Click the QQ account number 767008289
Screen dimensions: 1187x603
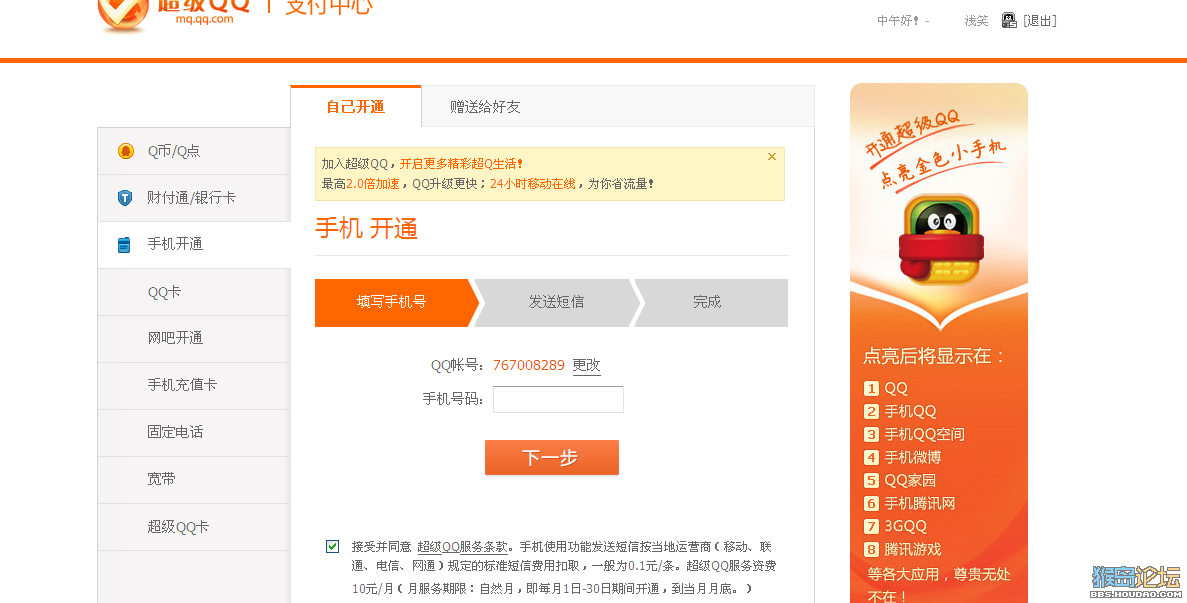(528, 365)
